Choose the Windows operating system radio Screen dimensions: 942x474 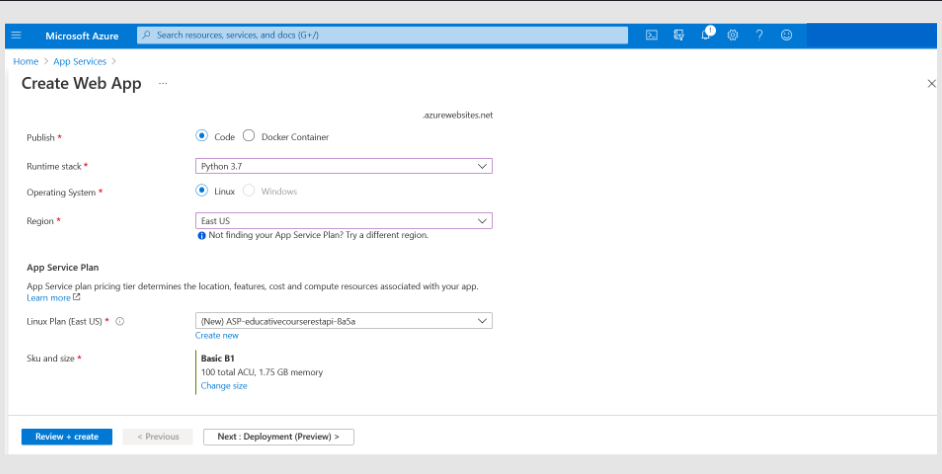pyautogui.click(x=249, y=190)
